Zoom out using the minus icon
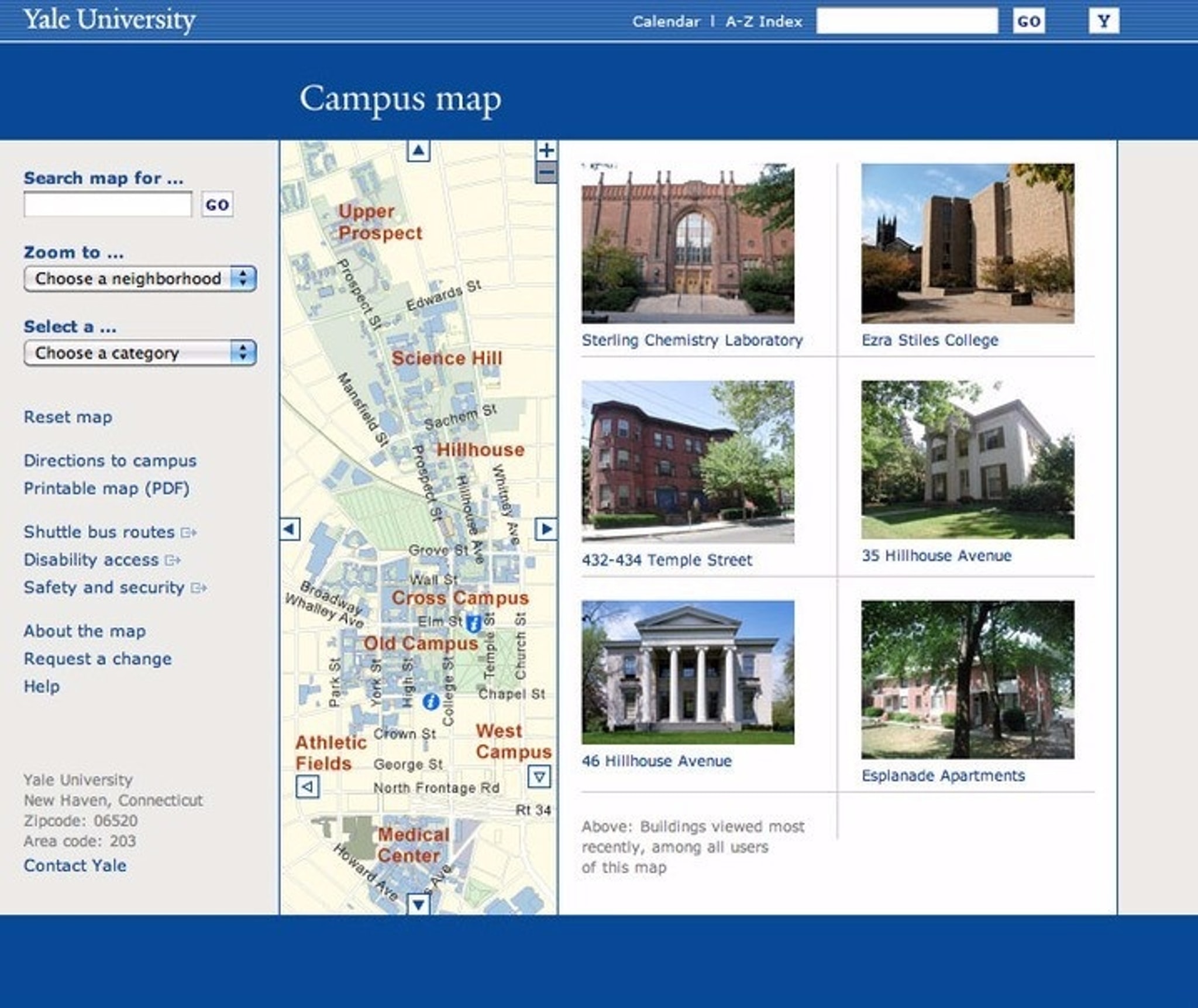The image size is (1198, 1008). click(x=546, y=171)
